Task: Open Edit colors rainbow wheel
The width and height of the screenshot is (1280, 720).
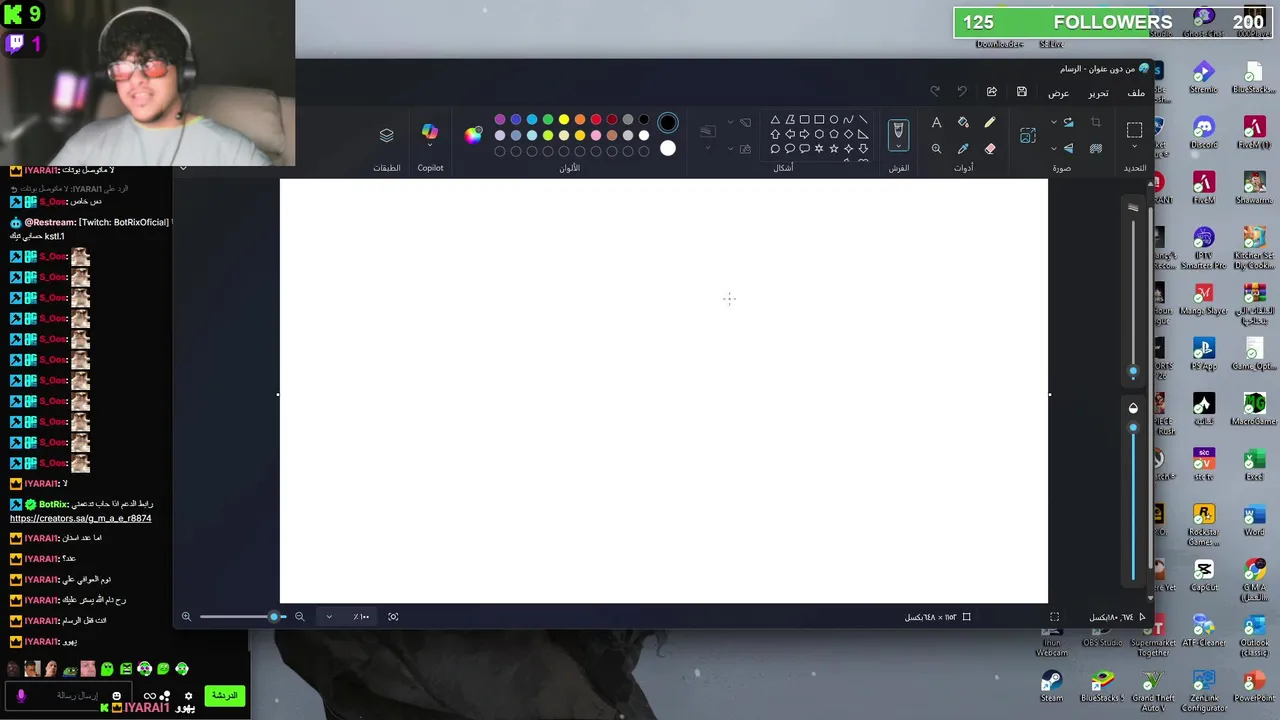Action: (473, 135)
